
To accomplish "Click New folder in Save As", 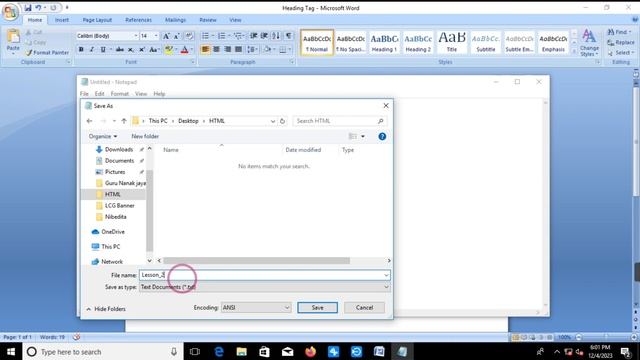I will 145,136.
